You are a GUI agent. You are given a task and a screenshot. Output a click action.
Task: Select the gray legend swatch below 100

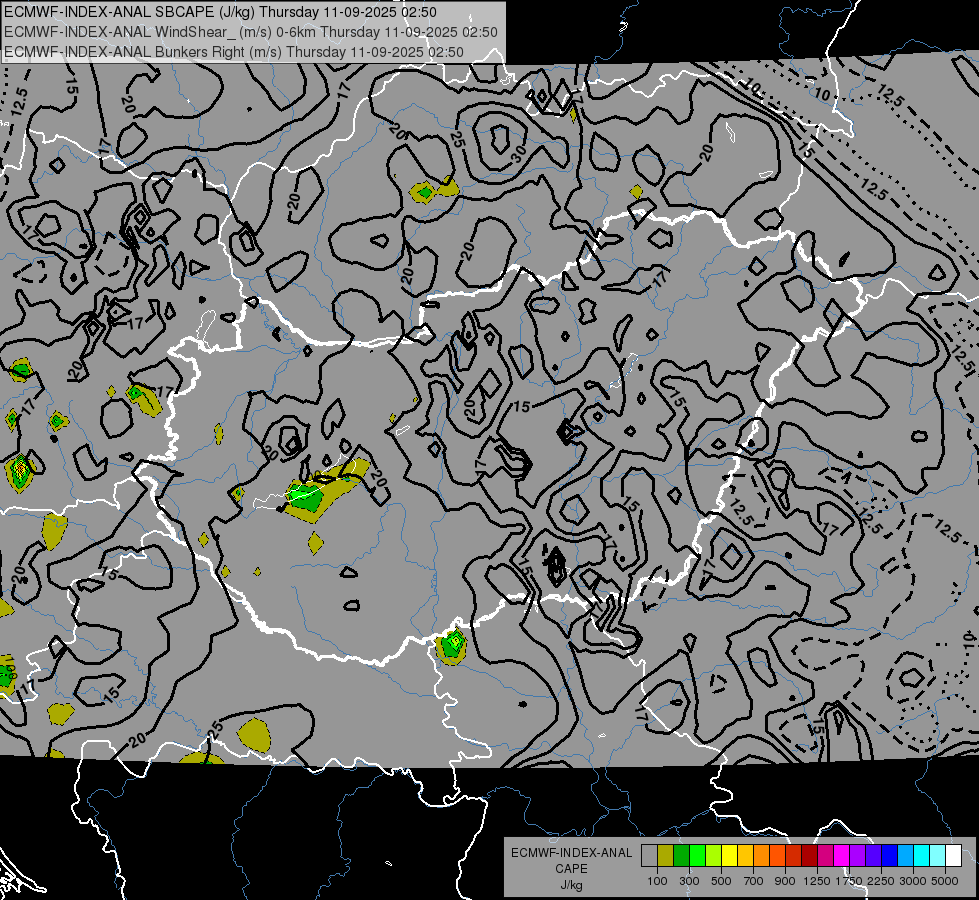click(649, 856)
